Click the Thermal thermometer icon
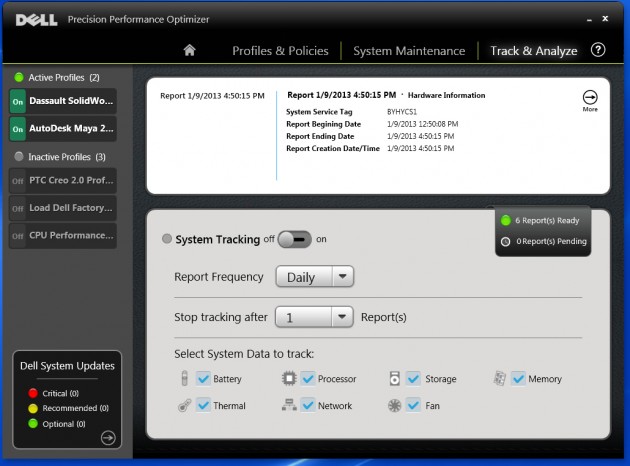Viewport: 630px width, 466px height. point(184,405)
